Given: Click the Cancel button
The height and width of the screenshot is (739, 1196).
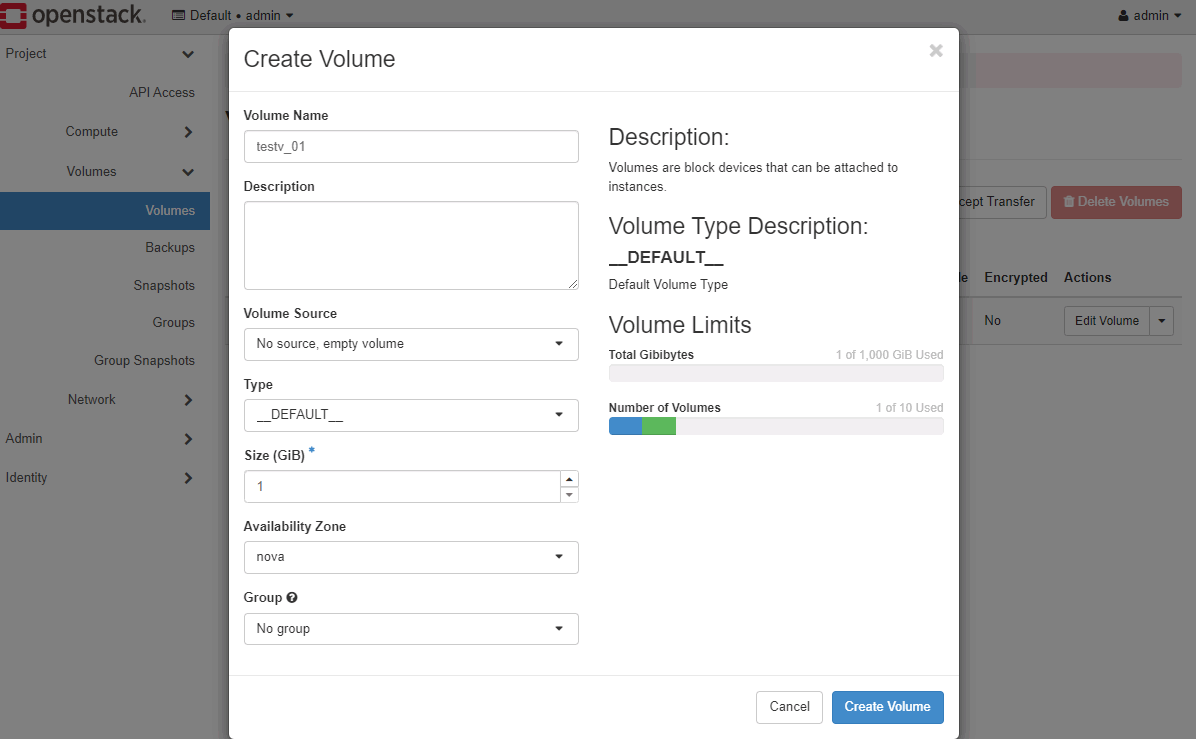Looking at the screenshot, I should pyautogui.click(x=789, y=707).
